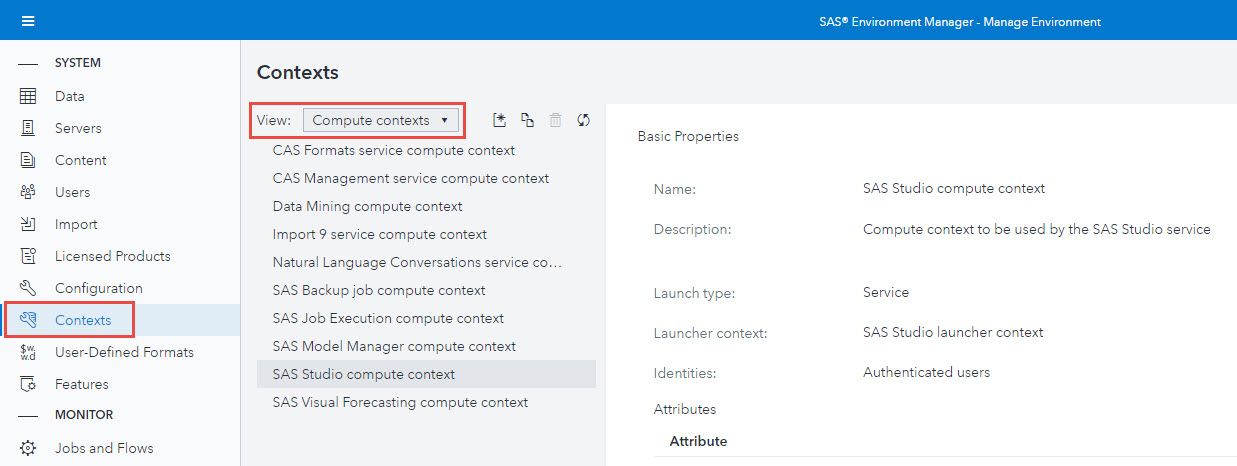
Task: Select Data Mining compute context
Action: tap(367, 206)
